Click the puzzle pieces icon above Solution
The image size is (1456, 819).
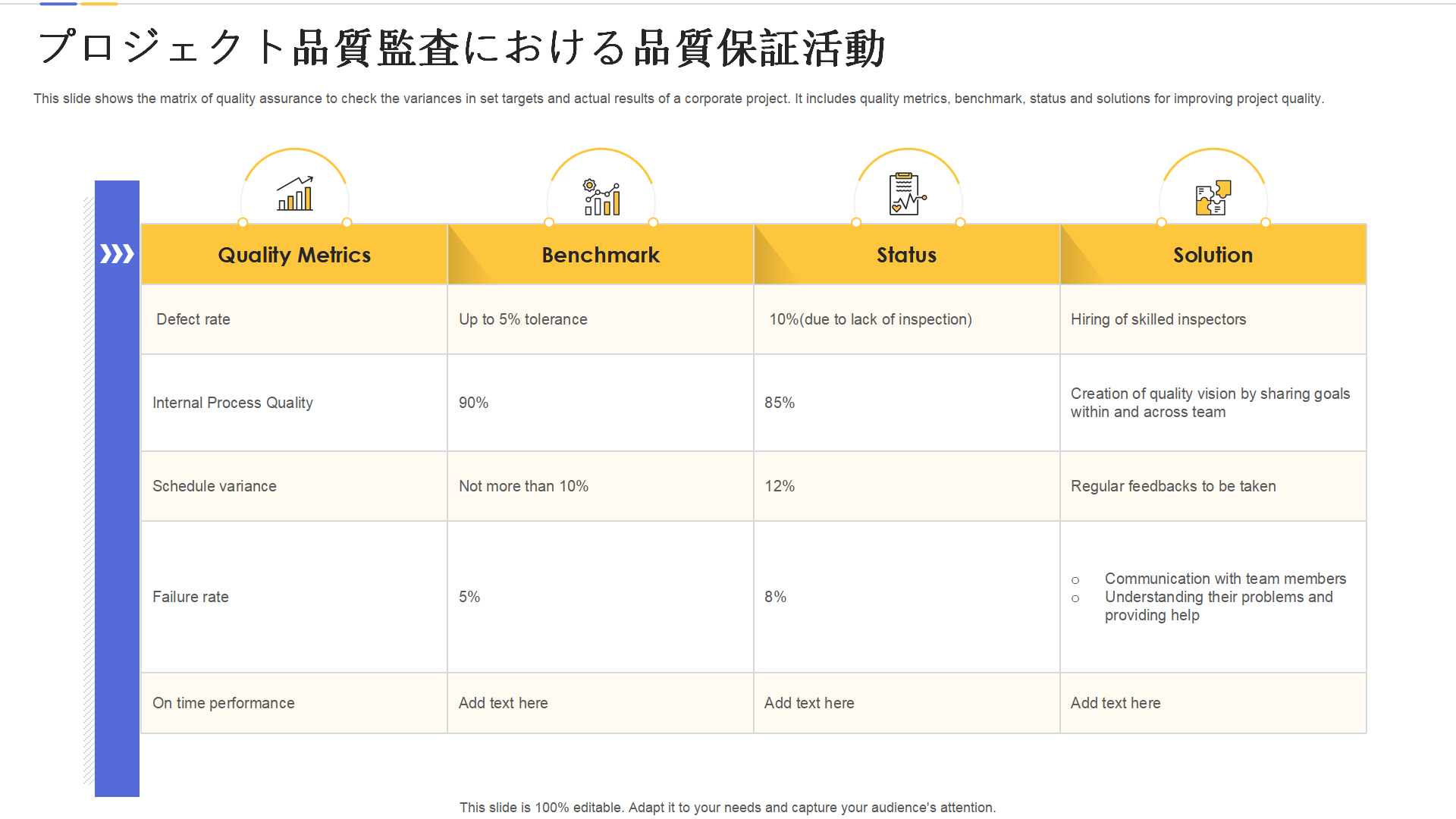(1213, 197)
